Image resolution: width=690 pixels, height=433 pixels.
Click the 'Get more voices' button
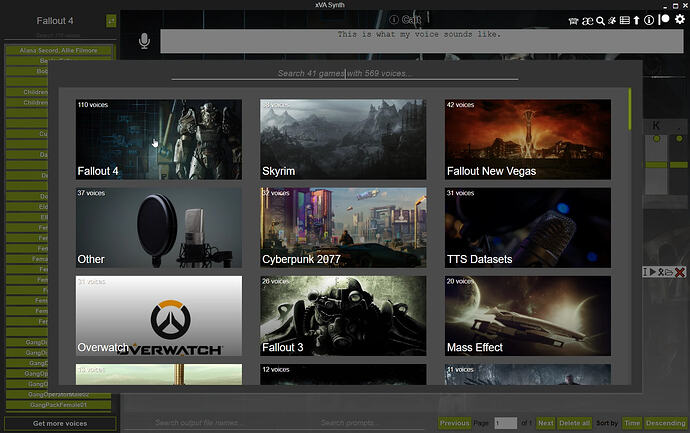[60, 423]
